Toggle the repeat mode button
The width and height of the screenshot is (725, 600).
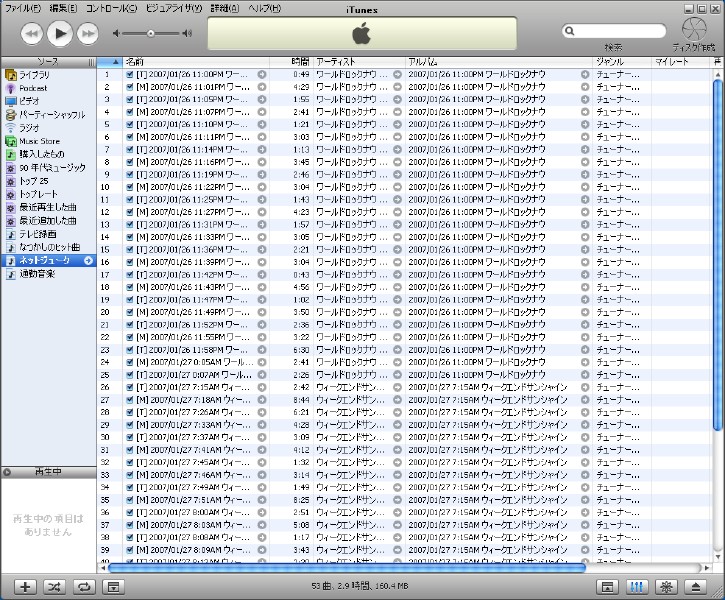(84, 587)
